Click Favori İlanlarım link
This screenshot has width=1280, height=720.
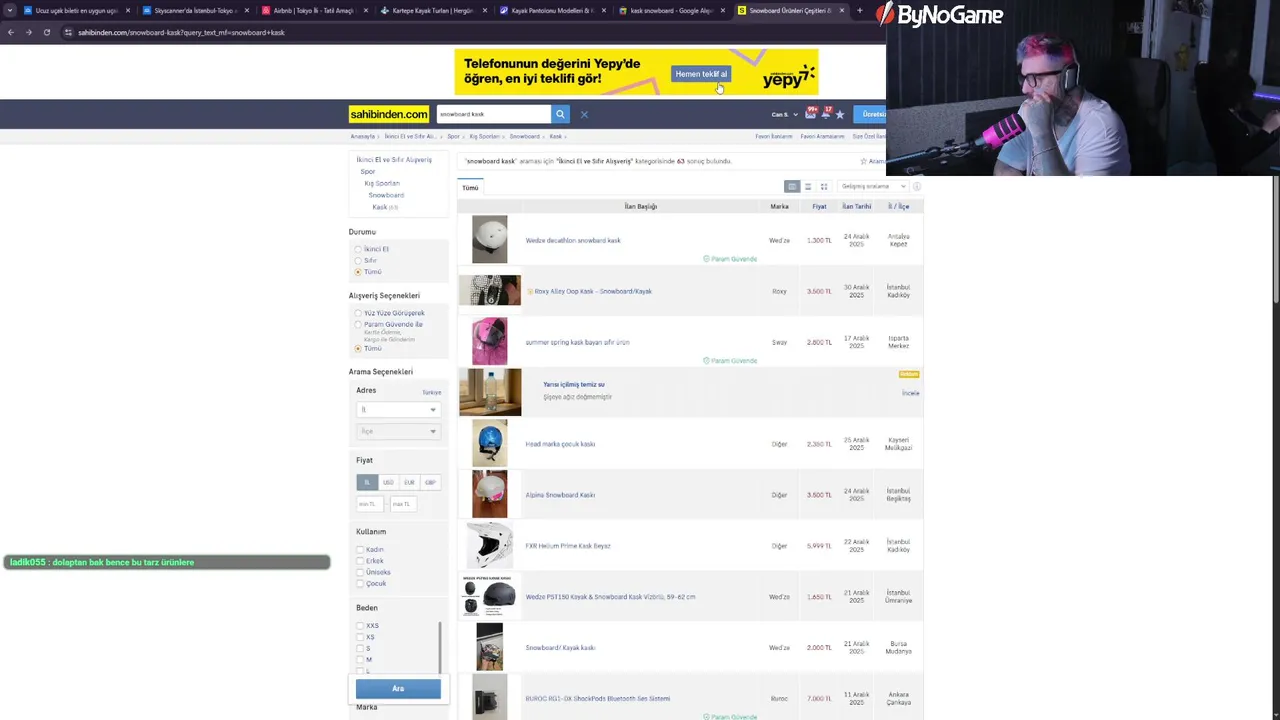pos(774,136)
